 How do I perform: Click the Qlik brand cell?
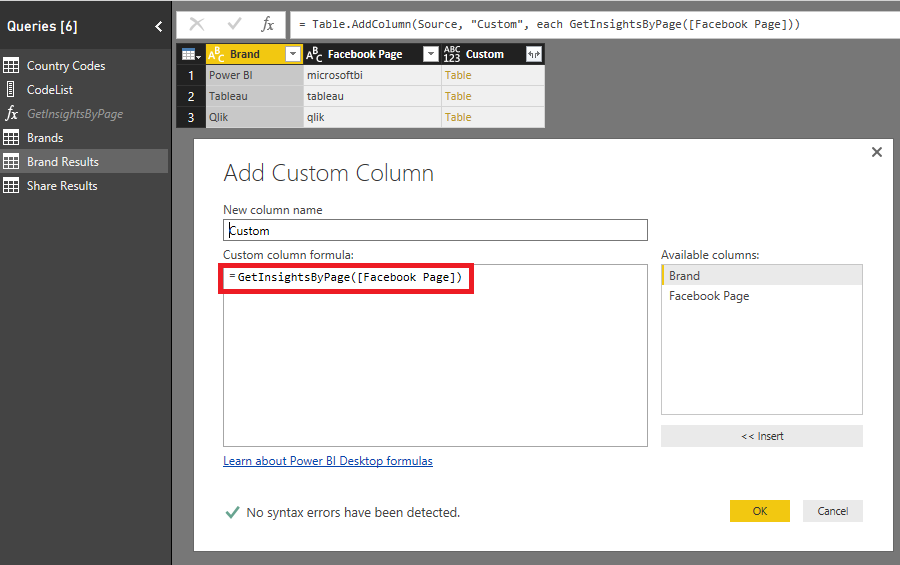coord(254,117)
